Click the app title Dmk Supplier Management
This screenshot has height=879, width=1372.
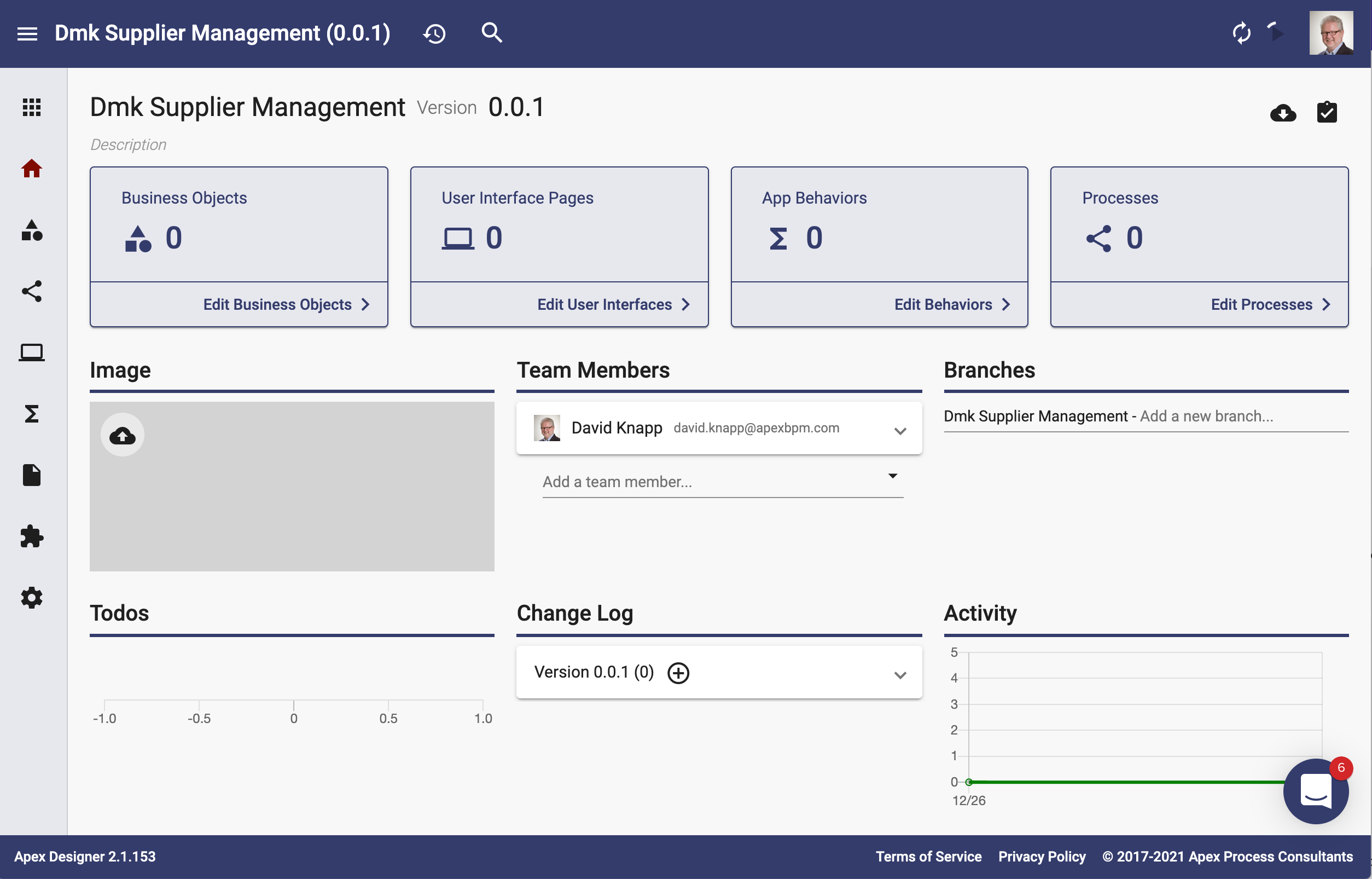tap(248, 107)
